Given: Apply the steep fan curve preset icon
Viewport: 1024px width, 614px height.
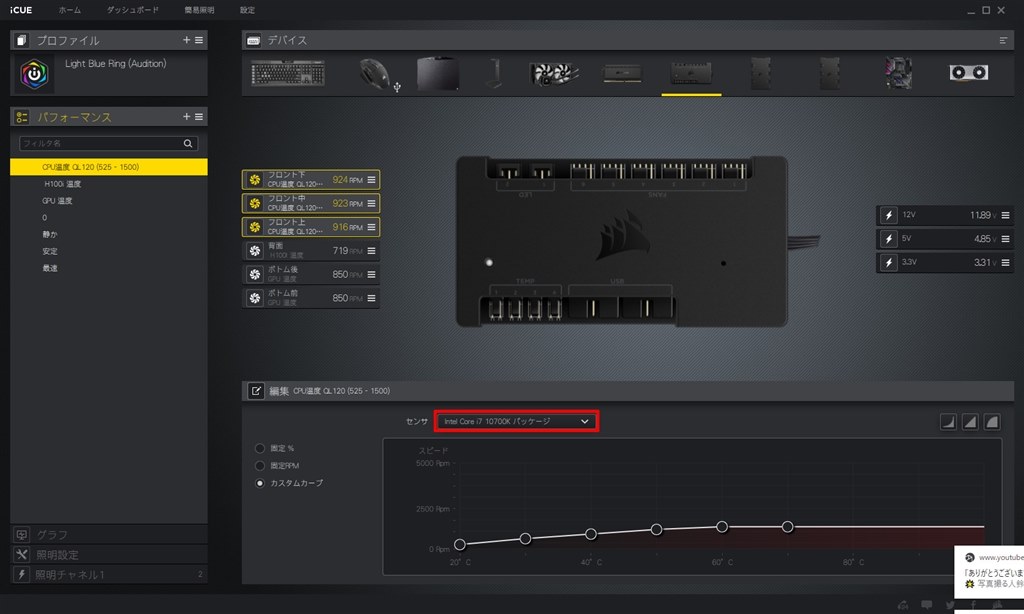Looking at the screenshot, I should coord(947,421).
